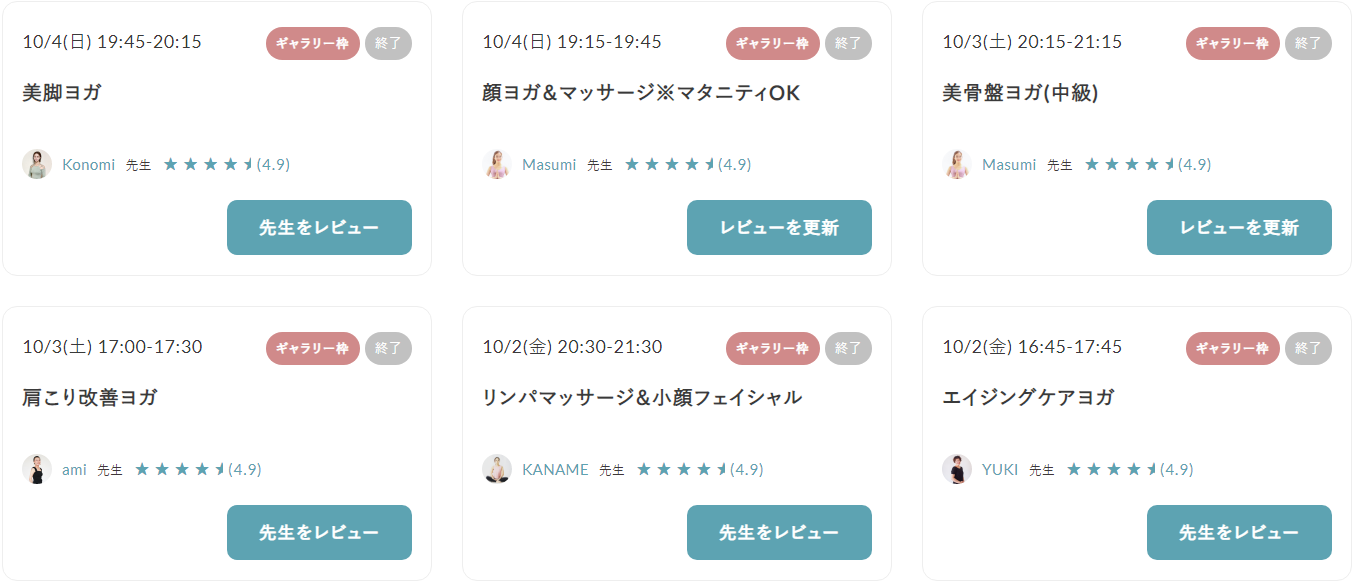Click ami's instructor avatar photo
Viewport: 1356px width, 584px height.
coord(37,469)
